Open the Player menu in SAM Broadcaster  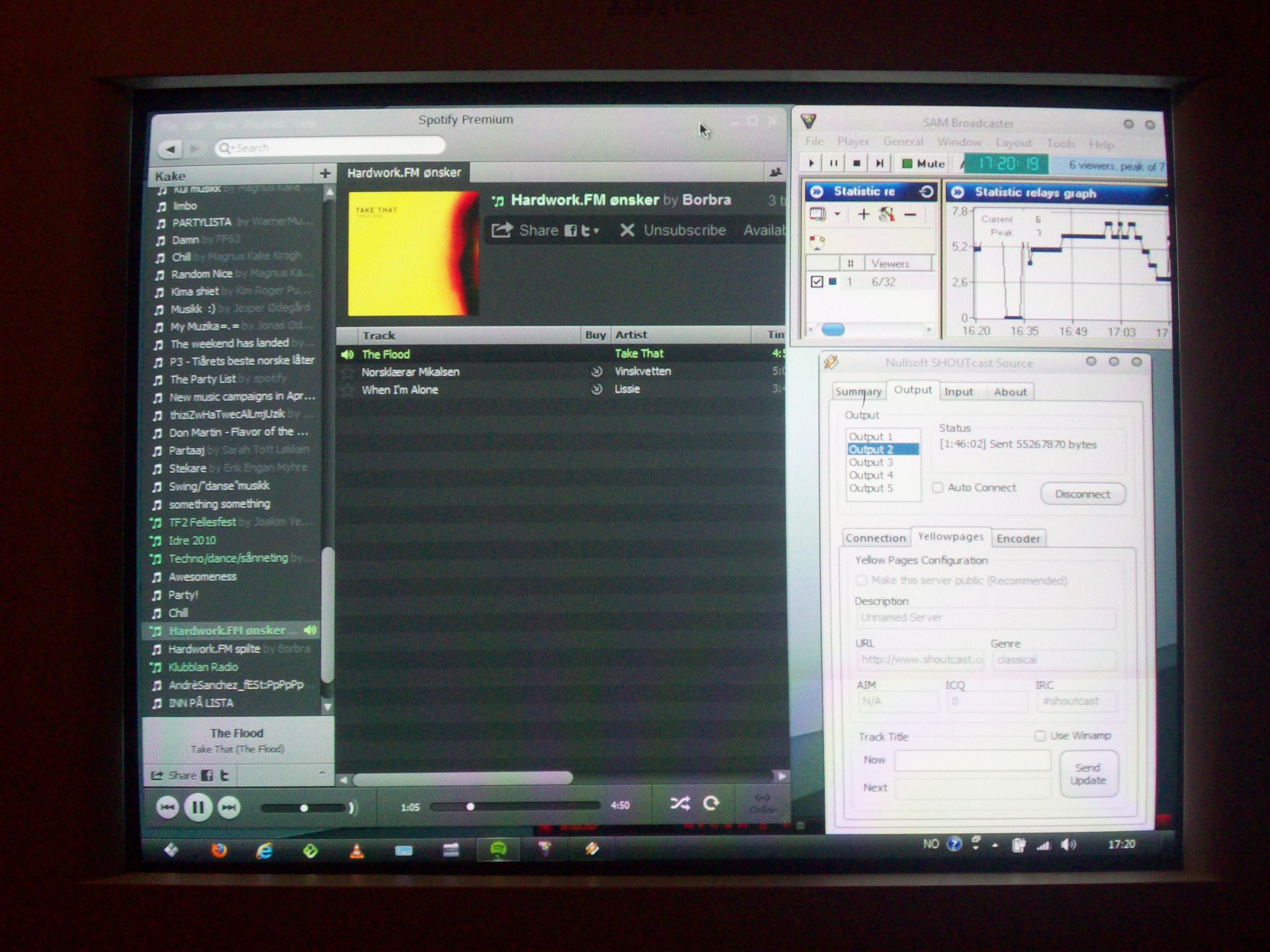[853, 142]
